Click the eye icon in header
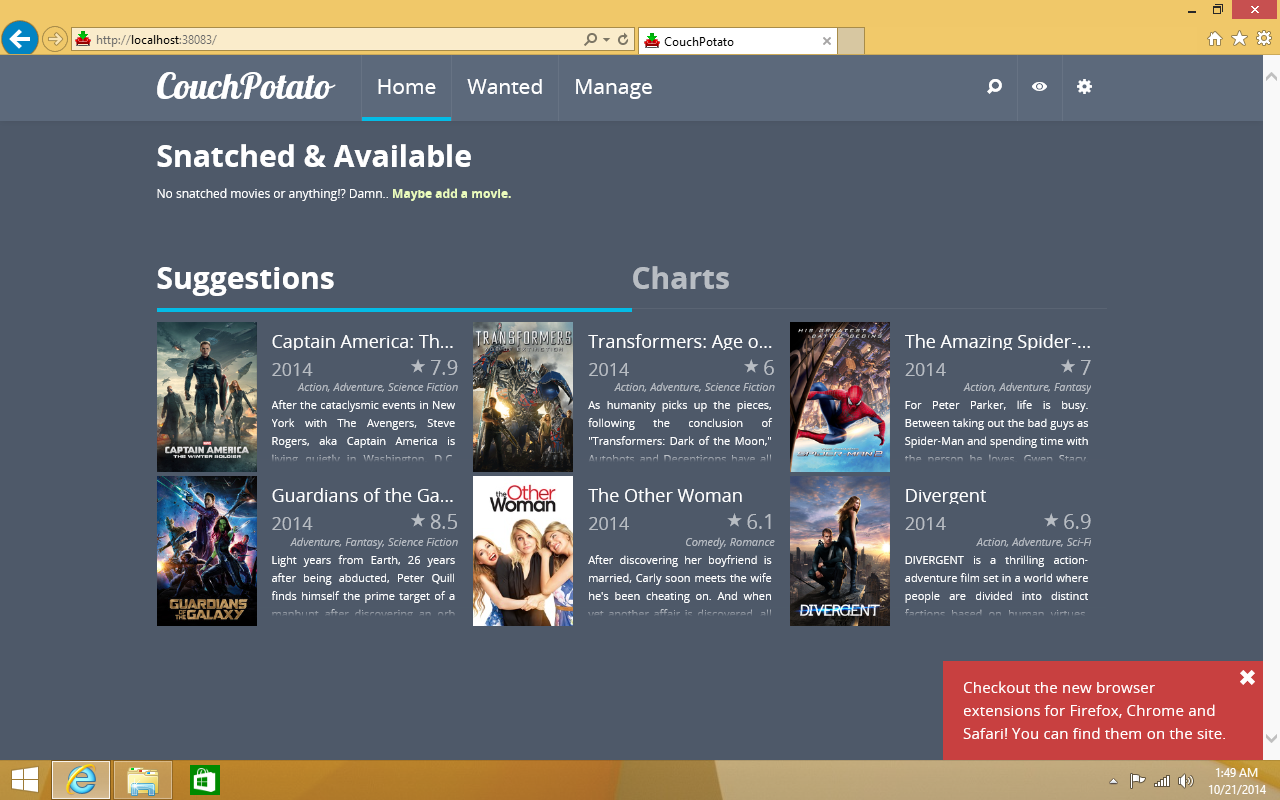This screenshot has width=1280, height=800. [1040, 87]
